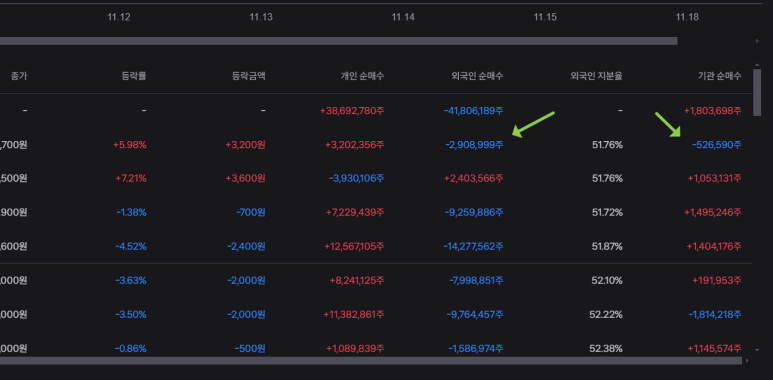Click the +1,145,574주 cell
The height and width of the screenshot is (380, 773).
pos(714,348)
